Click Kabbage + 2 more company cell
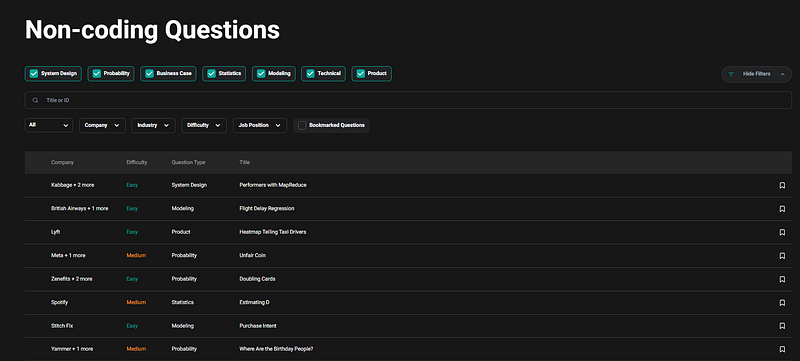Screen dimensions: 800x361 [x=72, y=185]
